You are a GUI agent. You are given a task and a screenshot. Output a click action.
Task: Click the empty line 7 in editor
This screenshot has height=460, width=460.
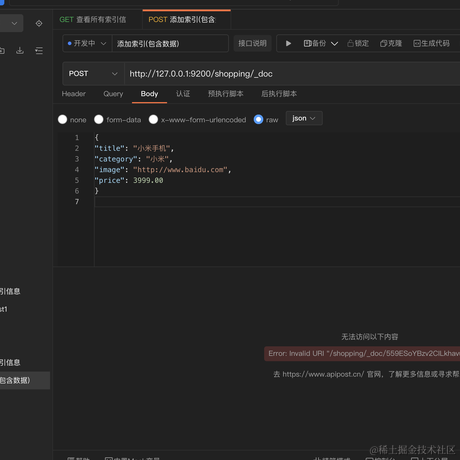277,202
